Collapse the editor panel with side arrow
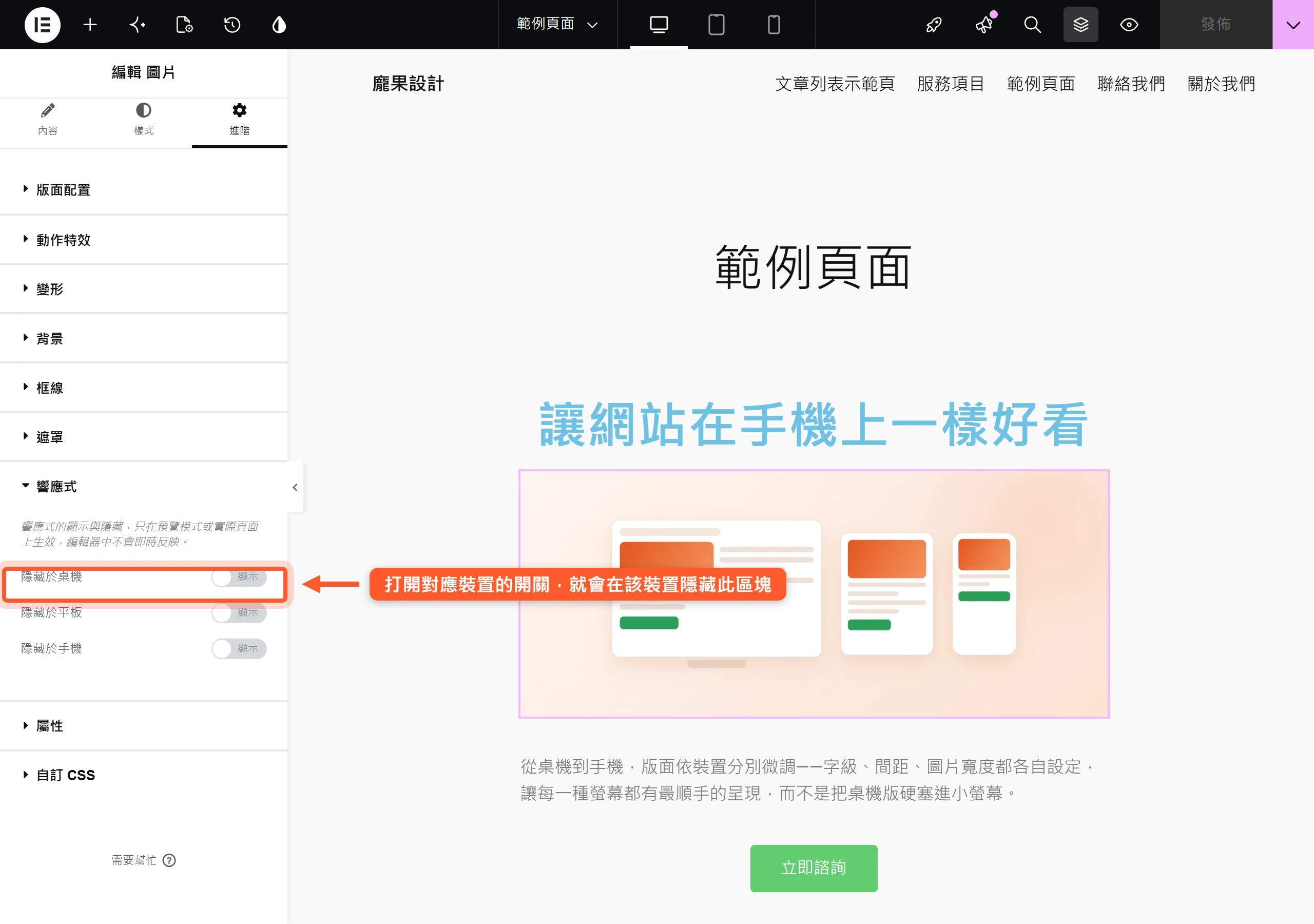Viewport: 1314px width, 924px height. pyautogui.click(x=295, y=487)
